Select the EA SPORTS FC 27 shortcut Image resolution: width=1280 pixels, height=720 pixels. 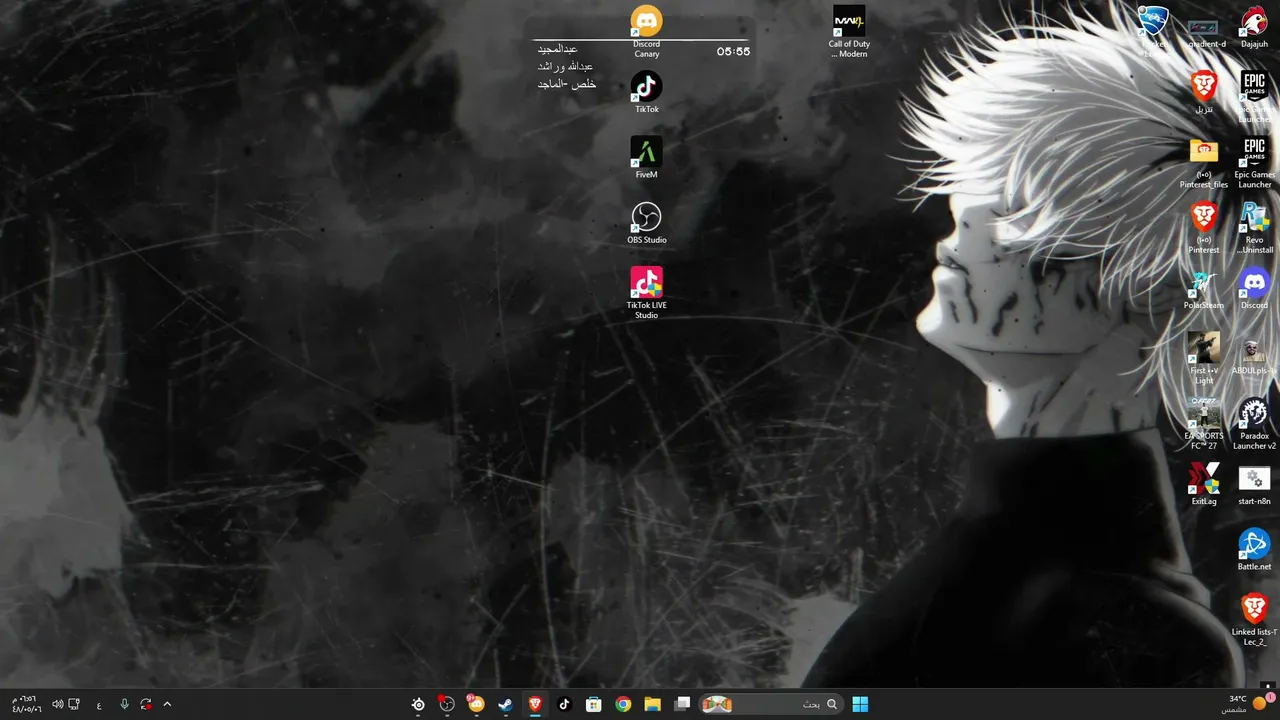[x=1204, y=423]
